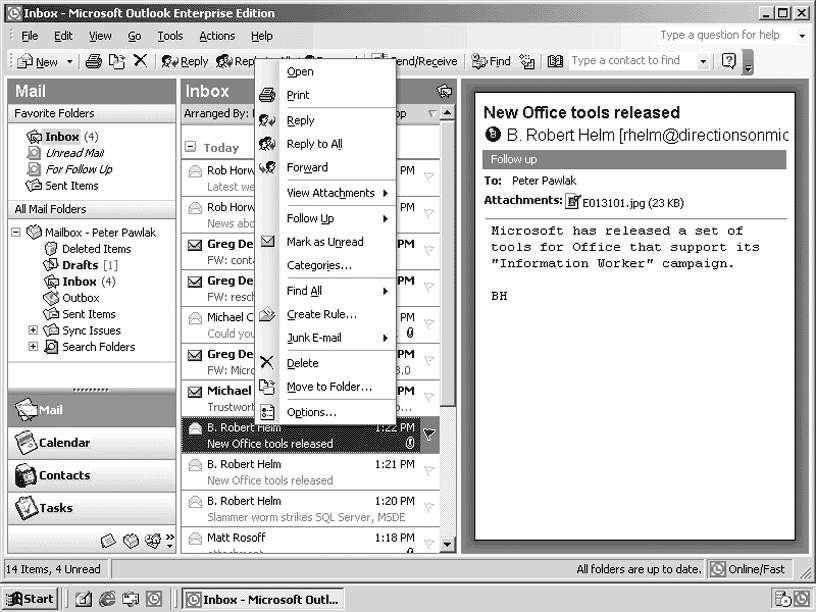Toggle follow-up flag on Matt Rosoff message

point(429,544)
